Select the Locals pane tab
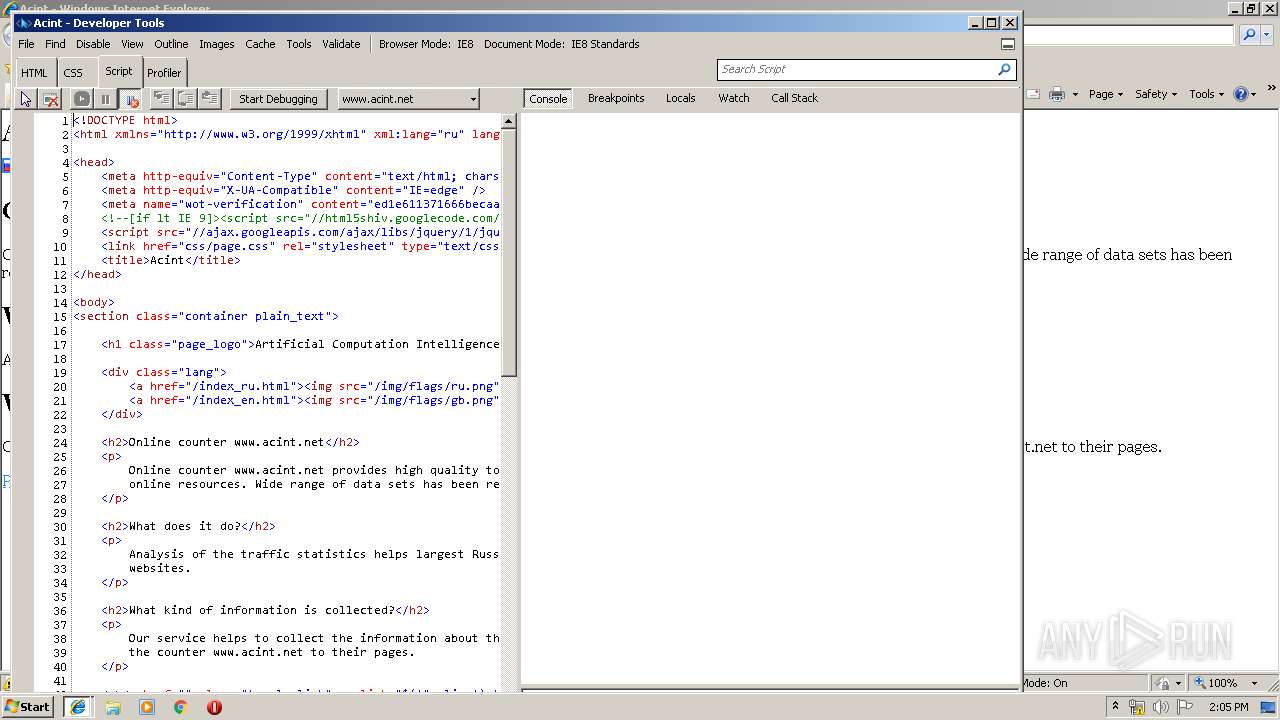Screen dimensions: 1280x720 [x=681, y=98]
